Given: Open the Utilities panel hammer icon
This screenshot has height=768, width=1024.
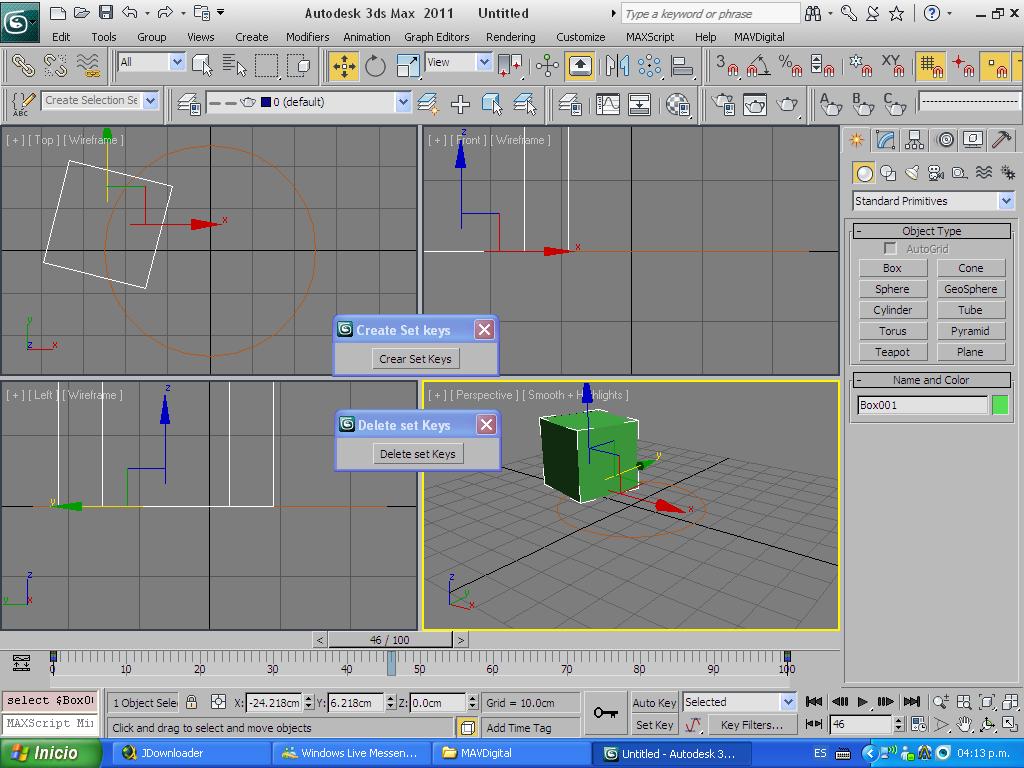Looking at the screenshot, I should click(1001, 140).
